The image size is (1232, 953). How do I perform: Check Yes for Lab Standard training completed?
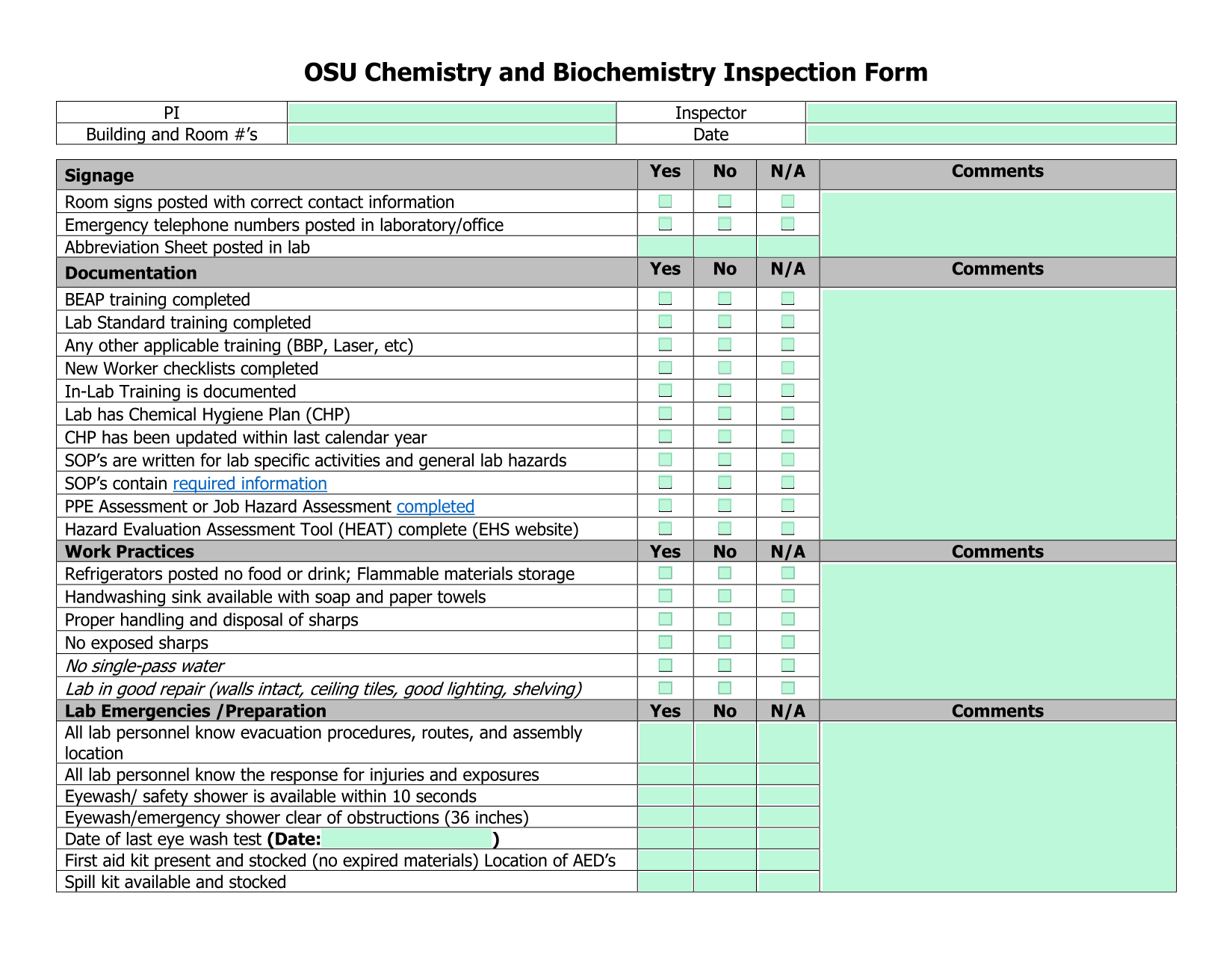pyautogui.click(x=665, y=322)
